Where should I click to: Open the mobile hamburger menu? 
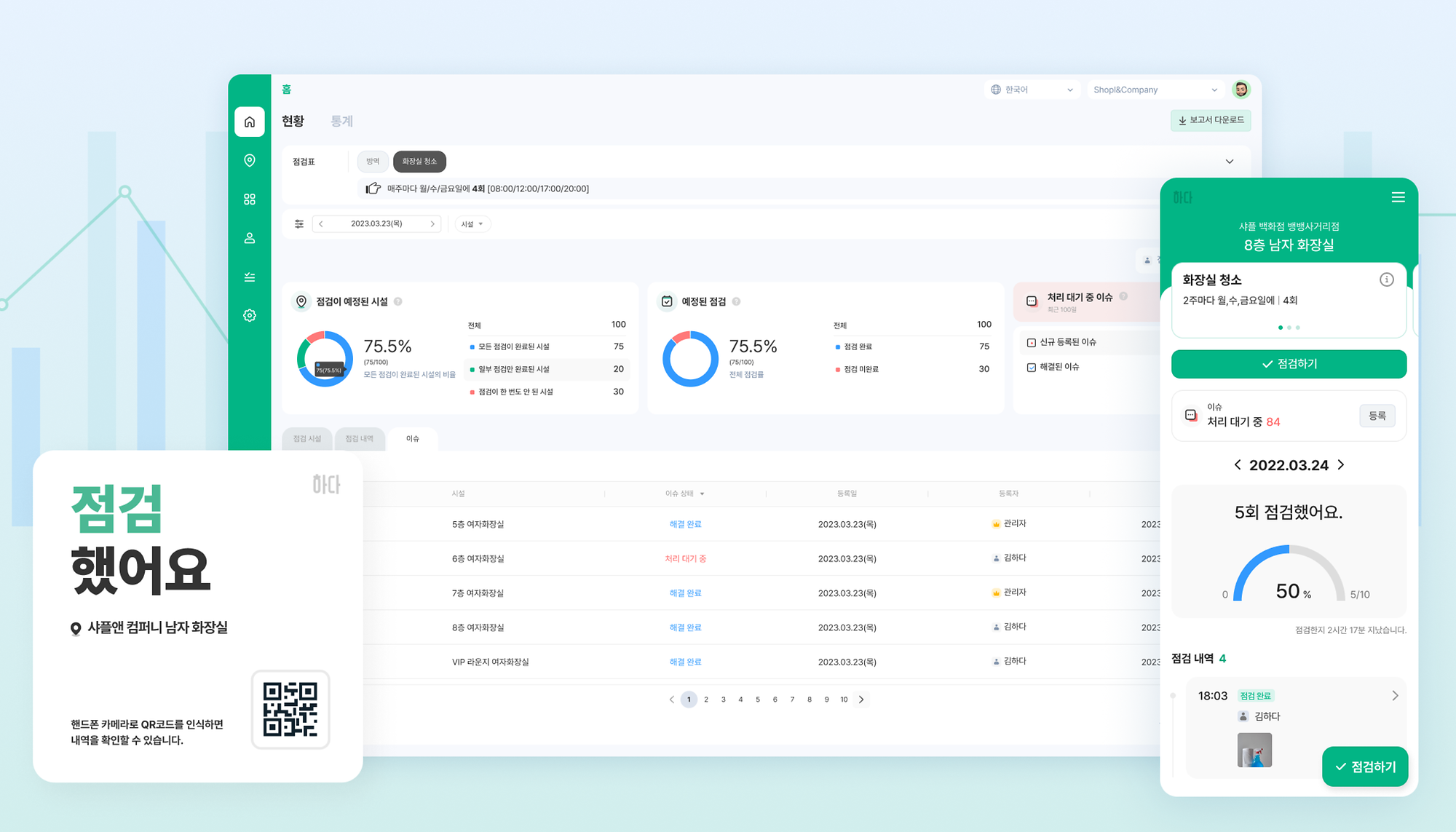[x=1398, y=197]
